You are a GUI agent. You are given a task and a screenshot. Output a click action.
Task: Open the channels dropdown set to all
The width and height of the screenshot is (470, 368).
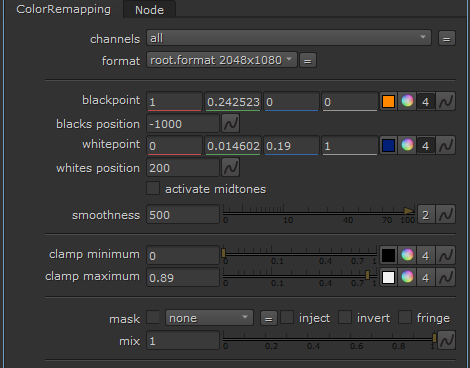pyautogui.click(x=289, y=38)
